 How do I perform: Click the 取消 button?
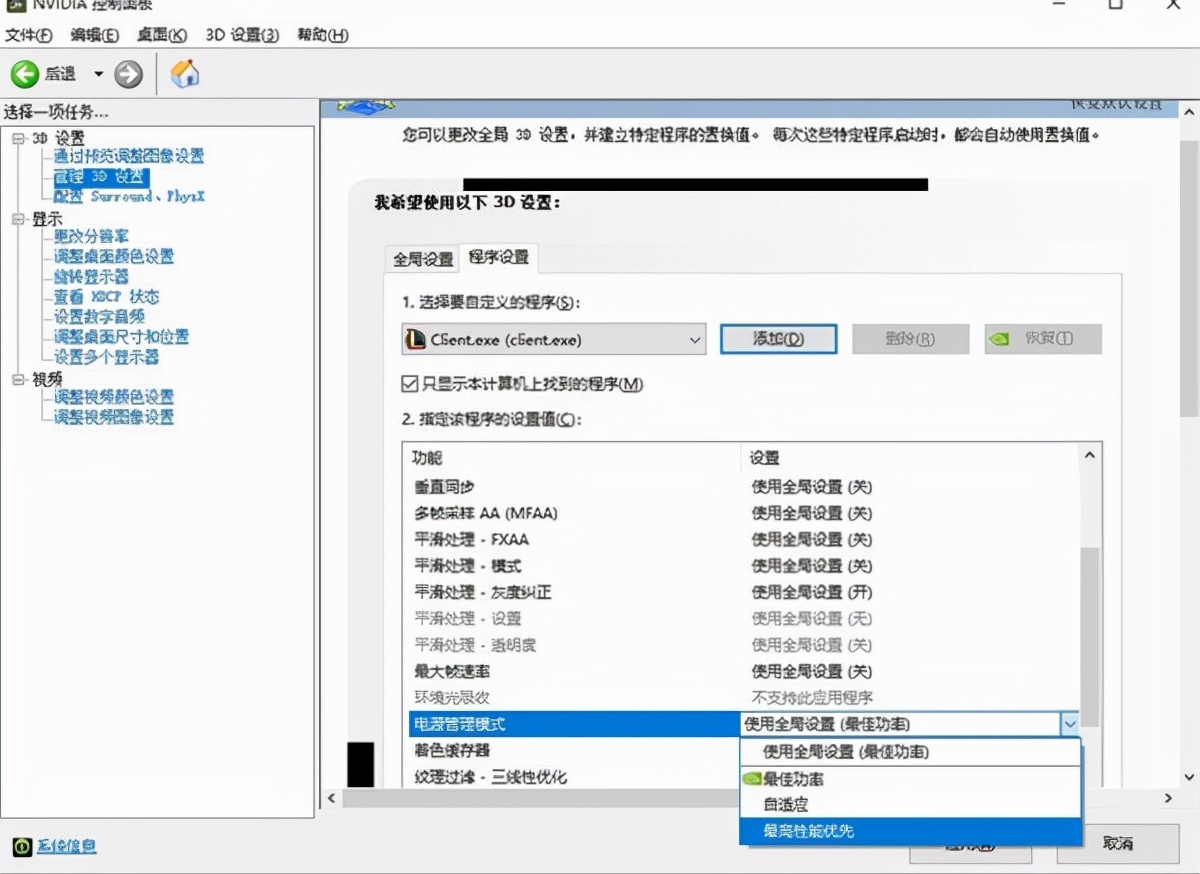point(1116,846)
